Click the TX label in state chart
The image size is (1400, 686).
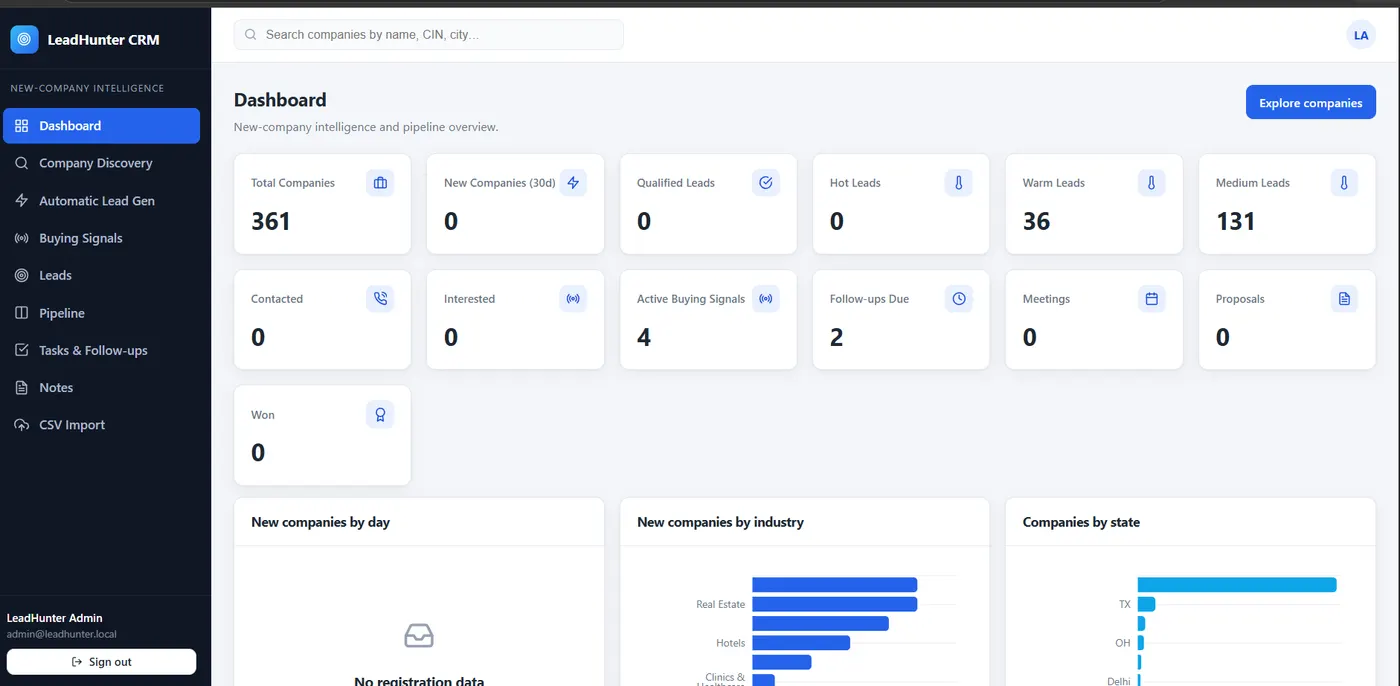[1125, 605]
